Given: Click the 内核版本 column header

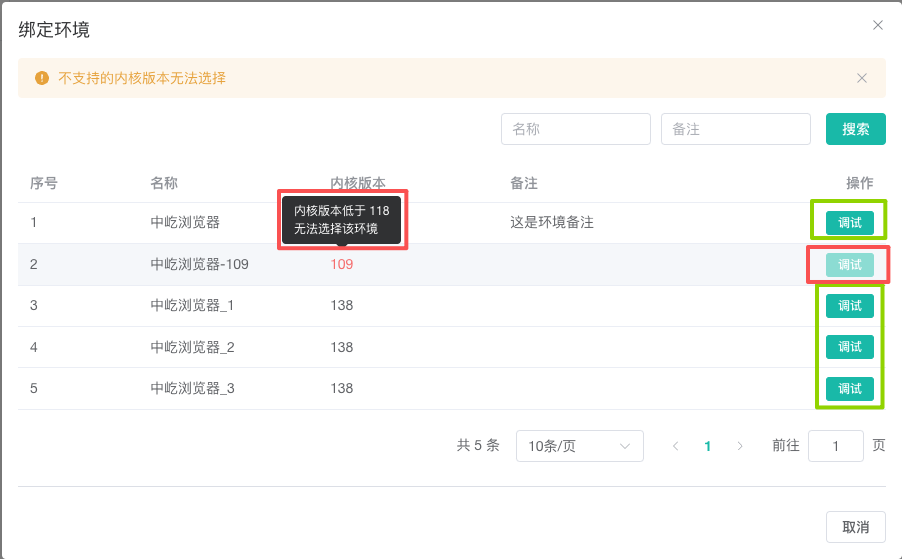Looking at the screenshot, I should tap(358, 183).
